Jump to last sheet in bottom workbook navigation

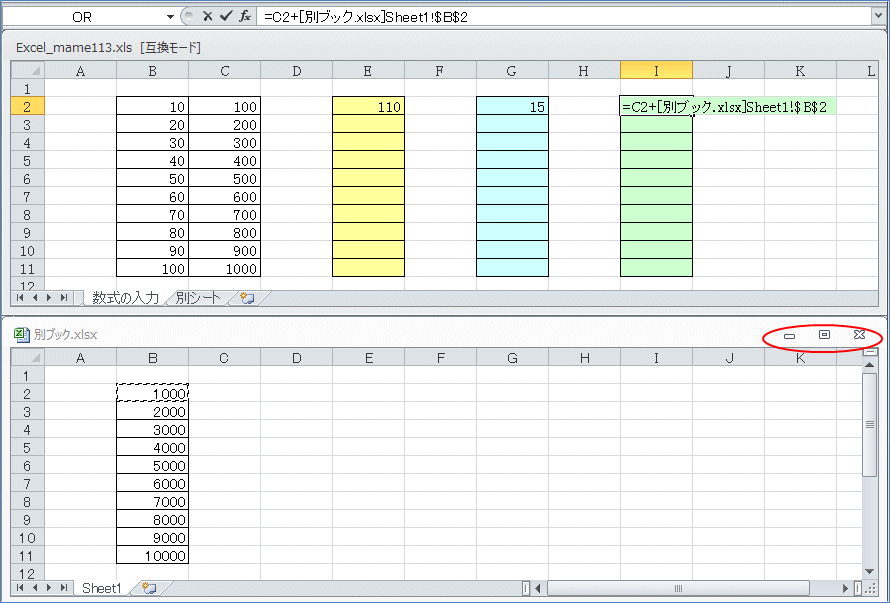pos(64,588)
